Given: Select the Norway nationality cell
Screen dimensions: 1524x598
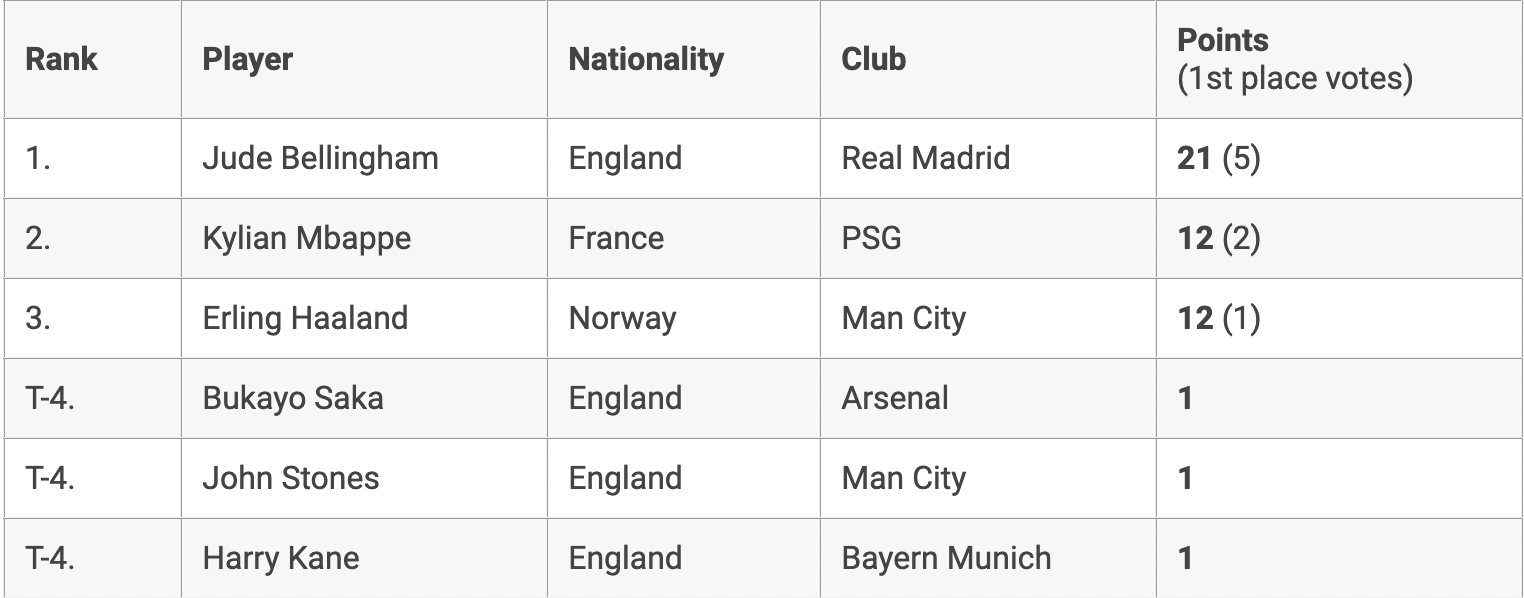Looking at the screenshot, I should (622, 318).
